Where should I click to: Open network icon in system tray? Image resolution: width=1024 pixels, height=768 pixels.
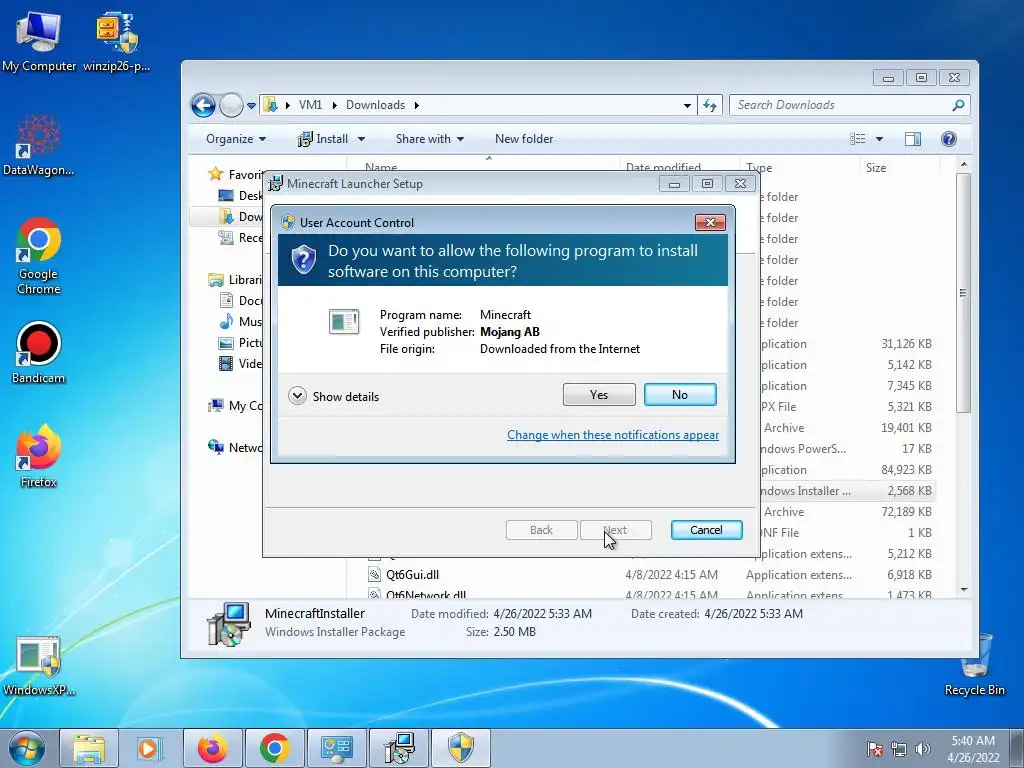(899, 749)
